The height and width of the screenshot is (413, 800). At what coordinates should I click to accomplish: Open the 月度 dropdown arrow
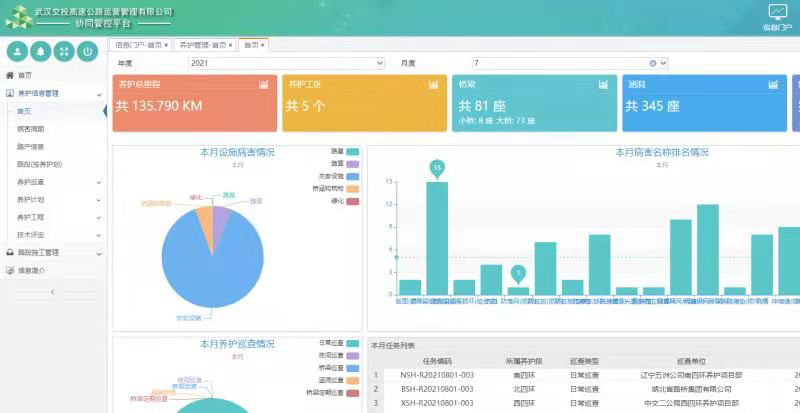coord(663,63)
